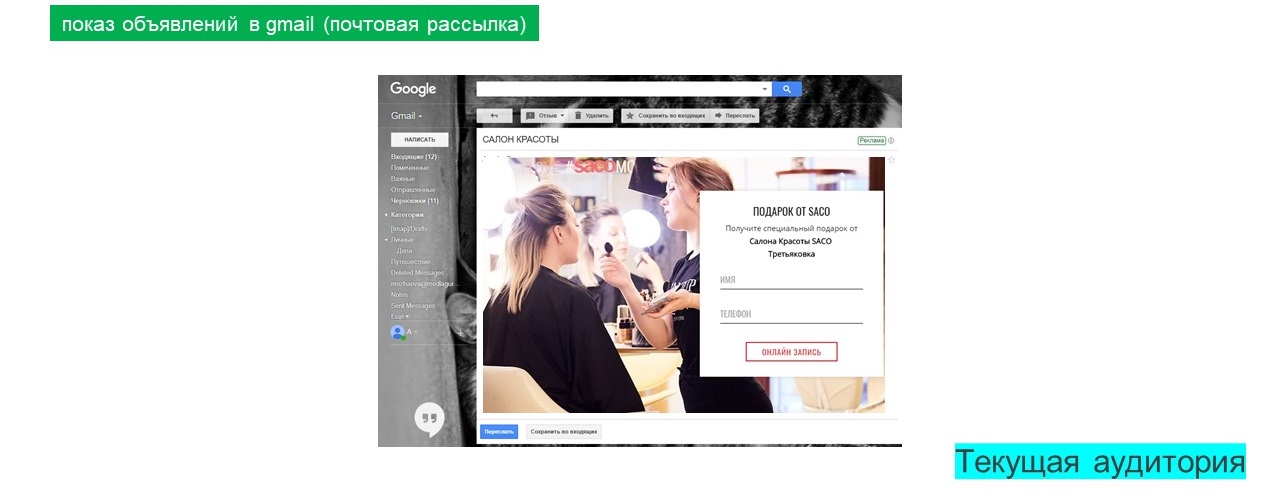The height and width of the screenshot is (503, 1280).
Task: Click the user avatar in sidebar
Action: pyautogui.click(x=397, y=332)
